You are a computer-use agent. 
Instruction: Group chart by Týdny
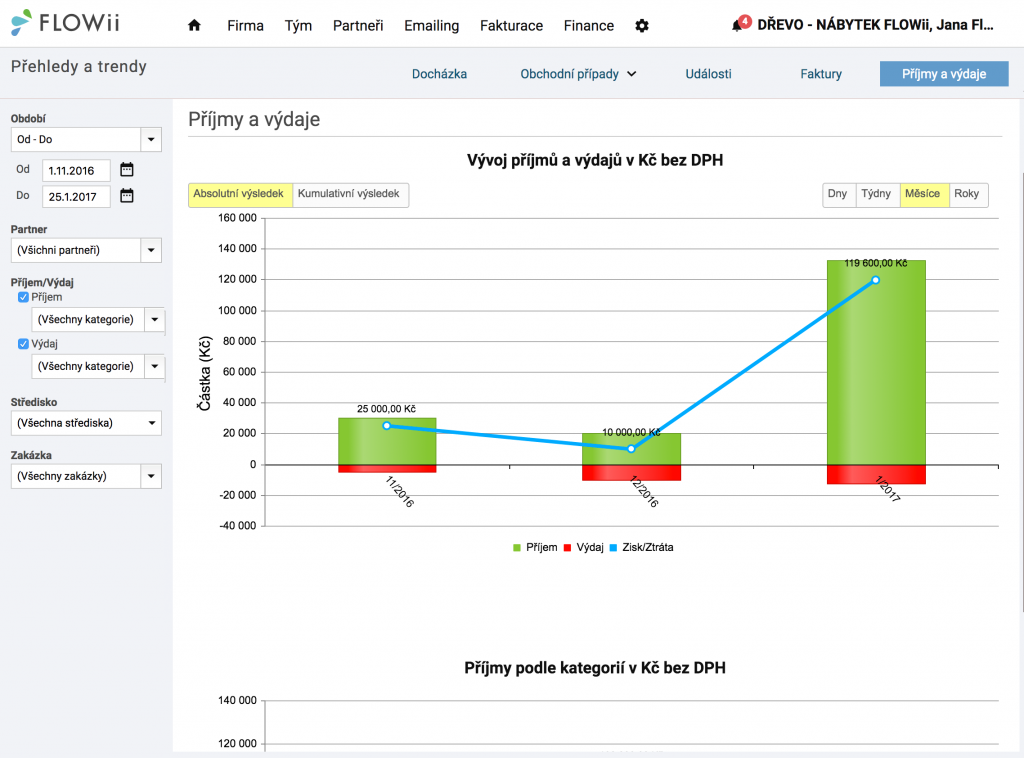pyautogui.click(x=876, y=195)
